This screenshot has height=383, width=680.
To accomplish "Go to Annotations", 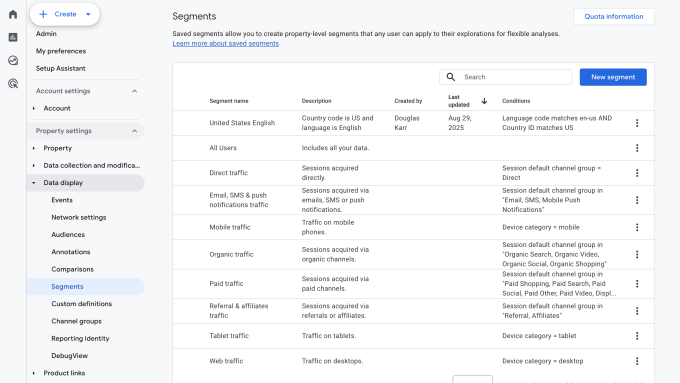I will click(71, 252).
